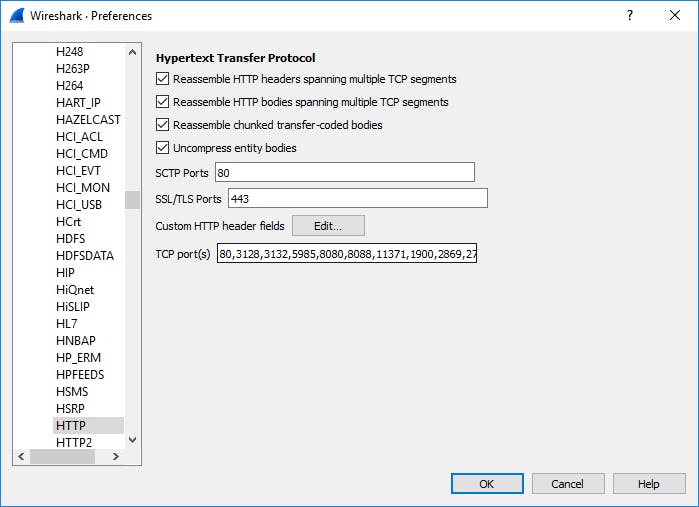The height and width of the screenshot is (507, 699).
Task: Click the SSL/TLS Ports input field
Action: [x=357, y=198]
